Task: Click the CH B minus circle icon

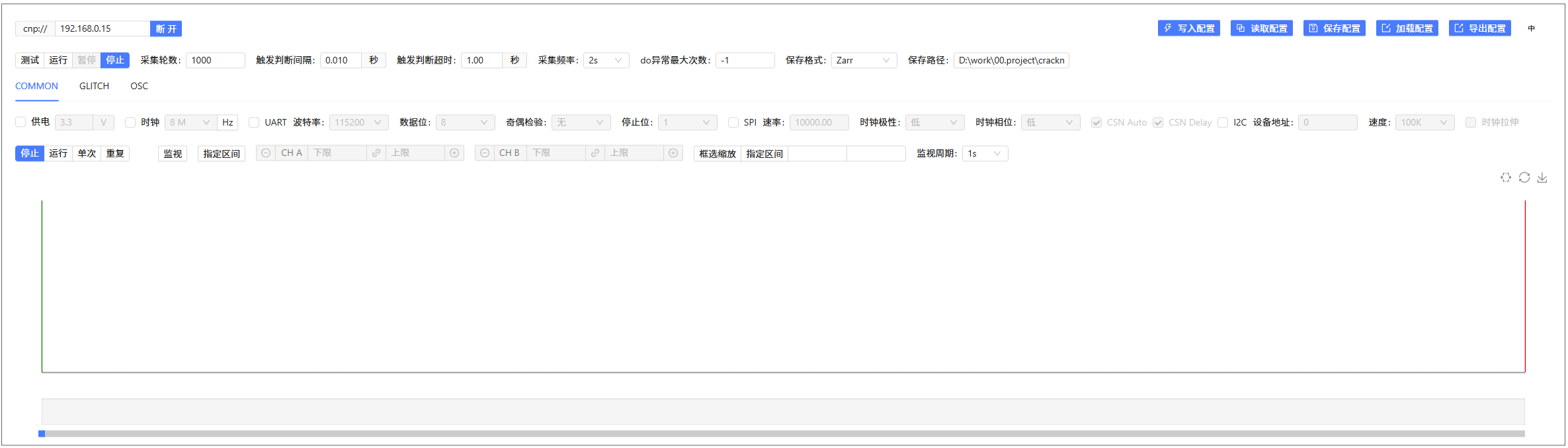Action: coord(485,153)
